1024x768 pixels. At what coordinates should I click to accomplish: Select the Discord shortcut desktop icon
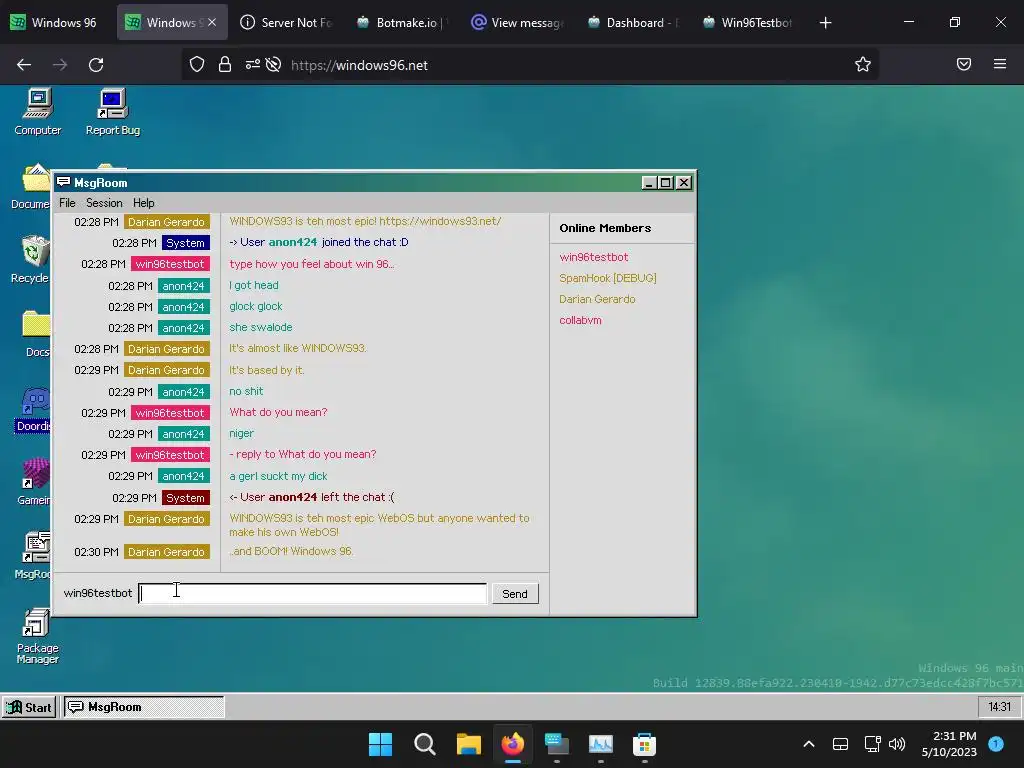click(33, 409)
